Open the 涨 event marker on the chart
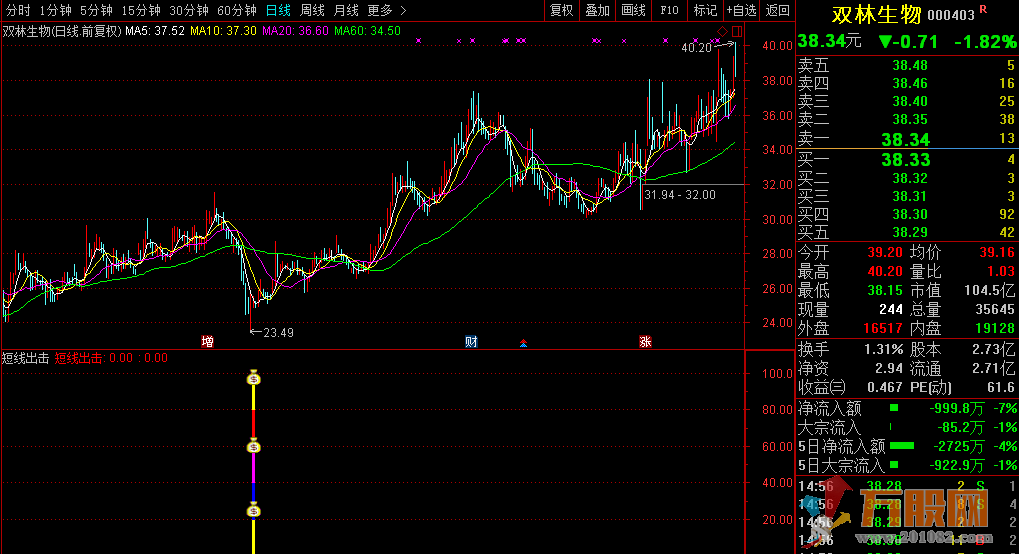The width and height of the screenshot is (1019, 554). click(645, 342)
